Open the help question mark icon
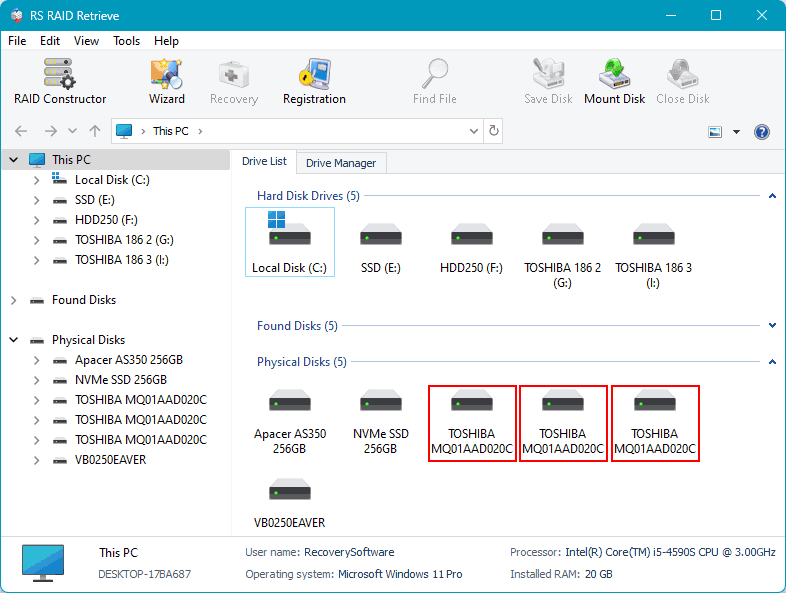This screenshot has height=593, width=786. coord(761,132)
